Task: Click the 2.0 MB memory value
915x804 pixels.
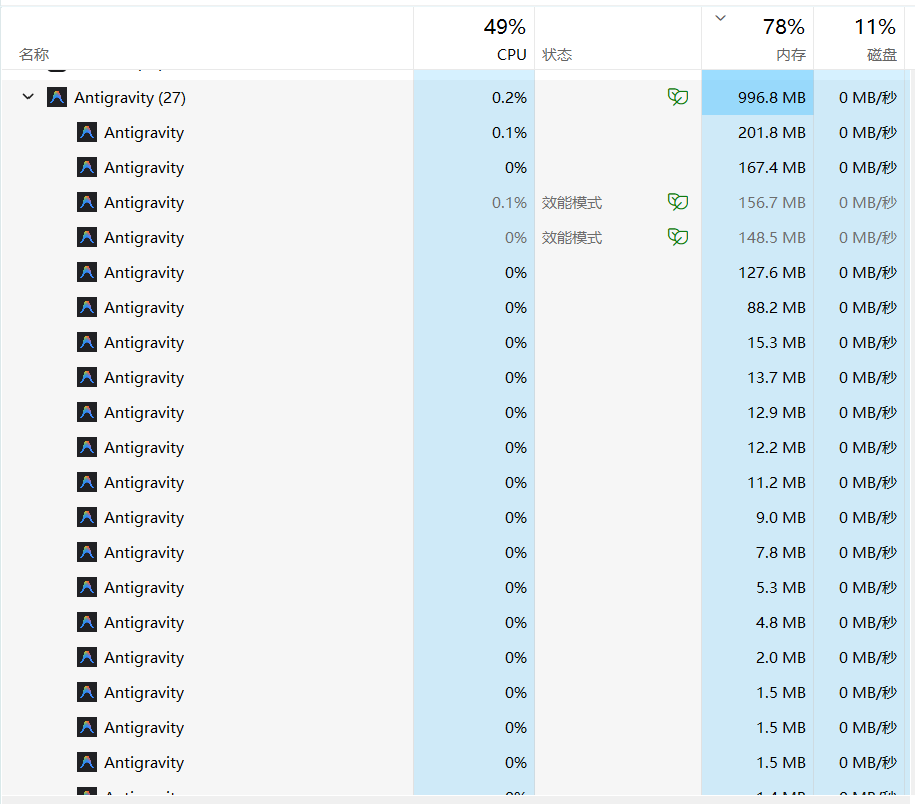Action: point(781,658)
